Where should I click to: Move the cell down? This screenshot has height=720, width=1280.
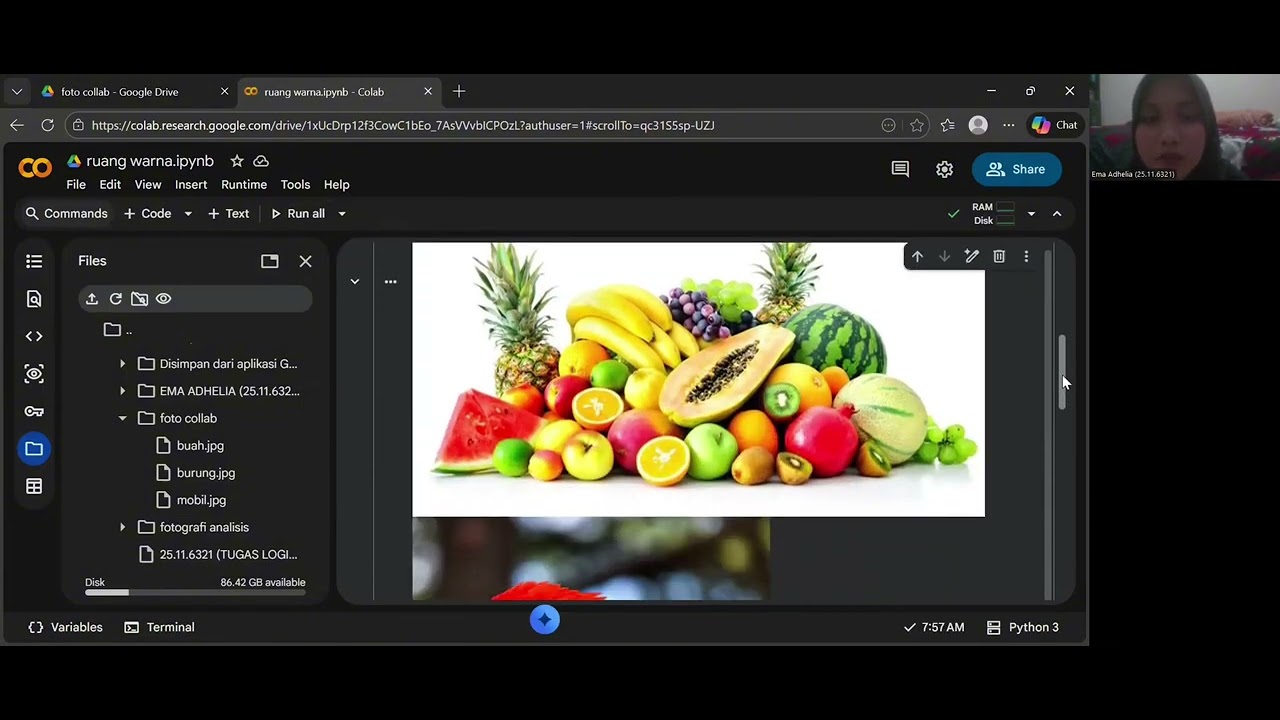click(944, 257)
